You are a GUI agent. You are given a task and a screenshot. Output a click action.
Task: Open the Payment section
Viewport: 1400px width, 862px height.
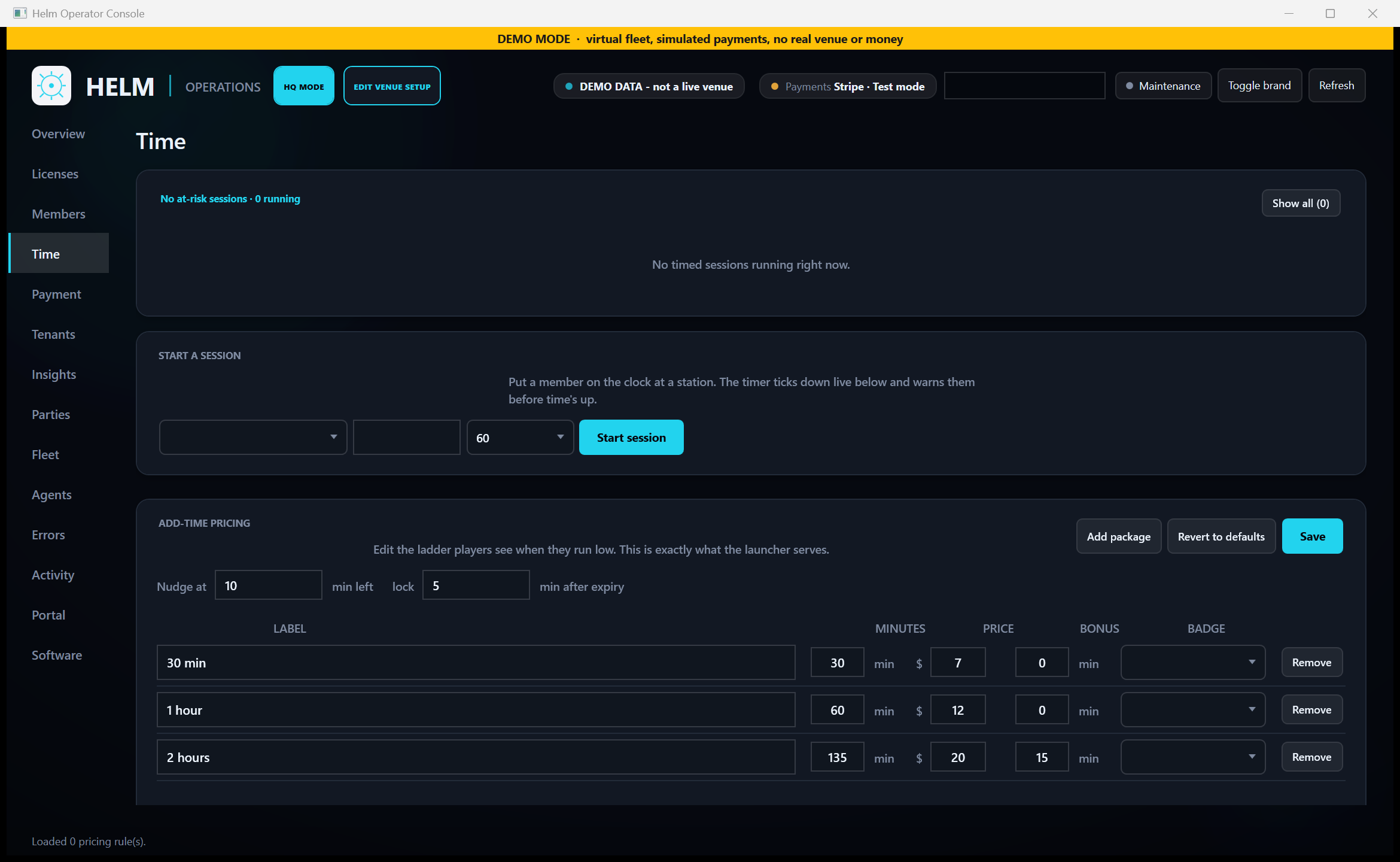pos(59,294)
